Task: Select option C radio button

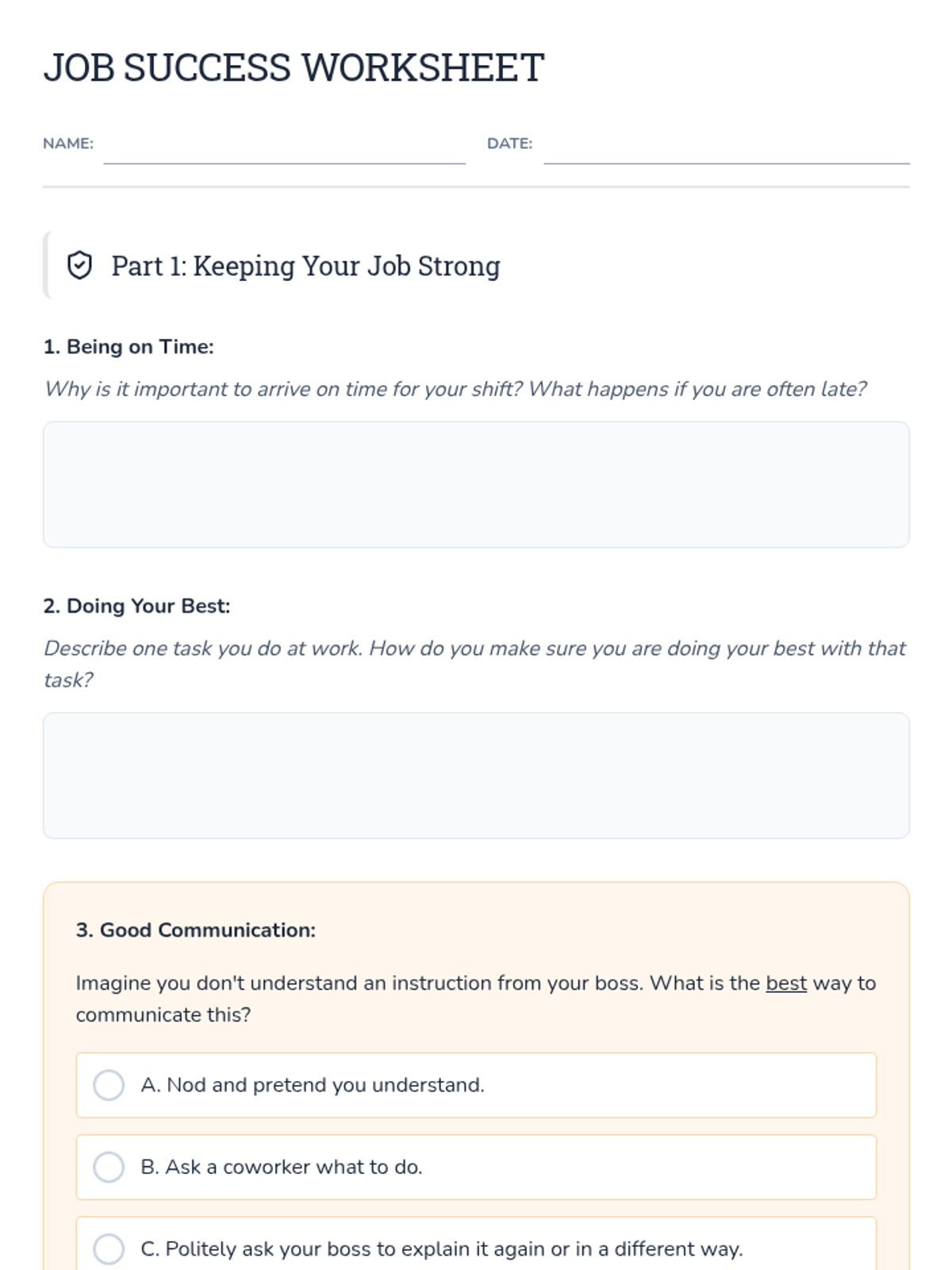Action: 109,1249
